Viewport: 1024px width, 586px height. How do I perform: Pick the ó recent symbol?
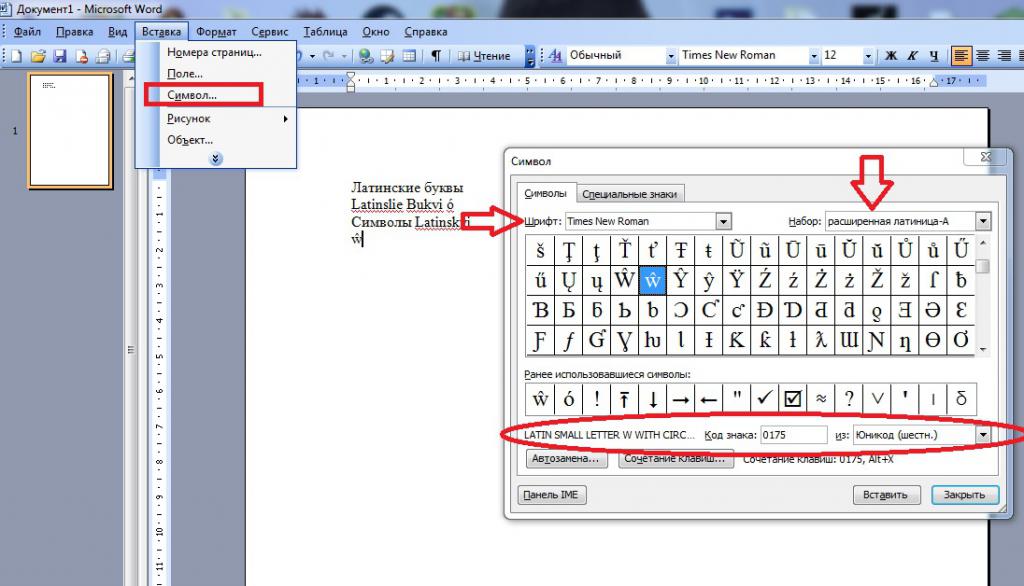568,399
